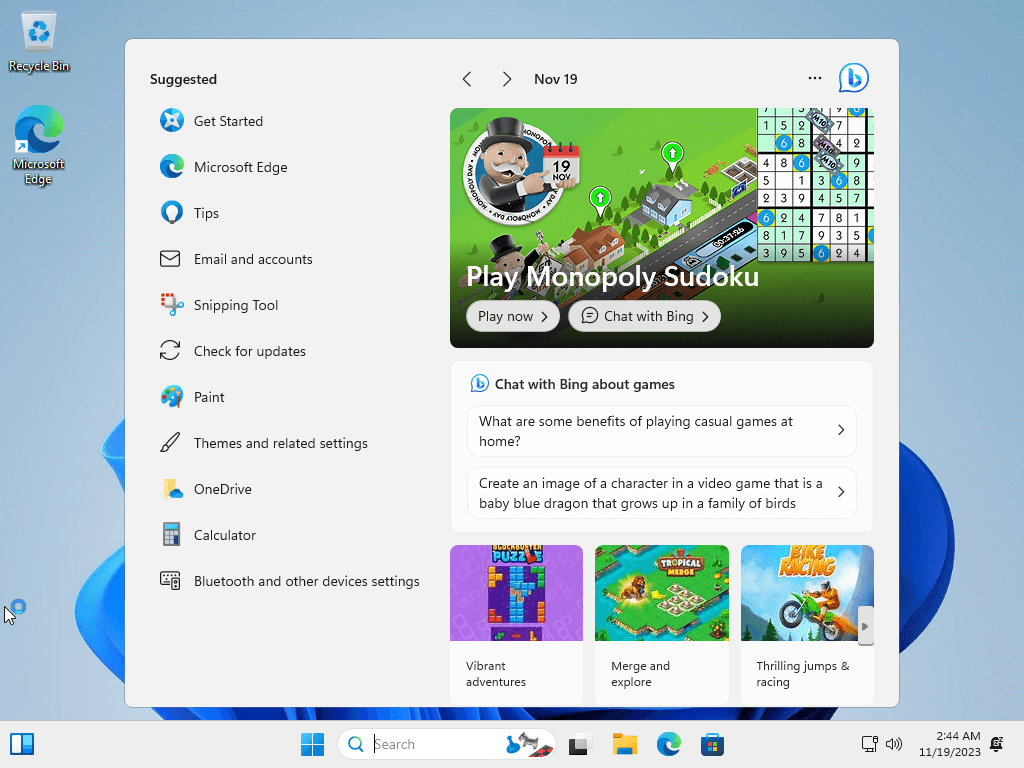Open Microsoft Store from the taskbar
Viewport: 1024px width, 768px height.
(x=712, y=744)
